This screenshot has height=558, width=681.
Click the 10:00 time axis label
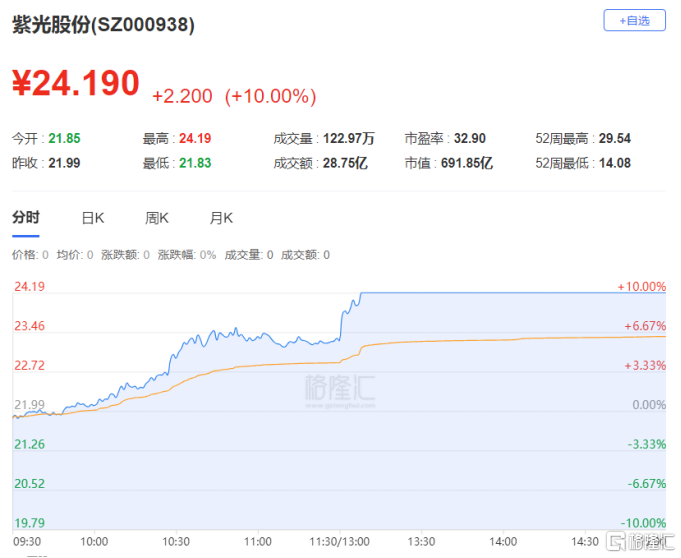(x=94, y=542)
